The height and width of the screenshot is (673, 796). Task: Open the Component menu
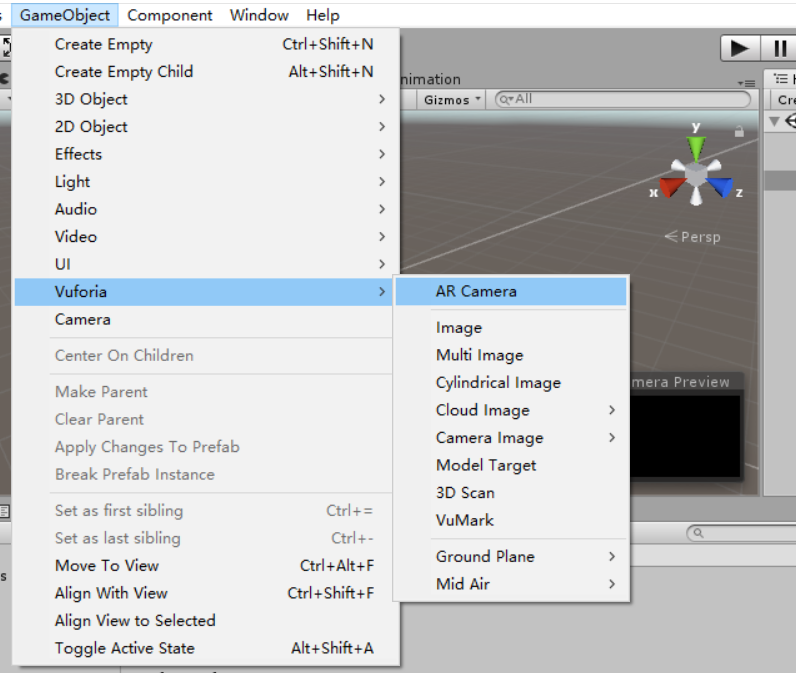(x=170, y=15)
